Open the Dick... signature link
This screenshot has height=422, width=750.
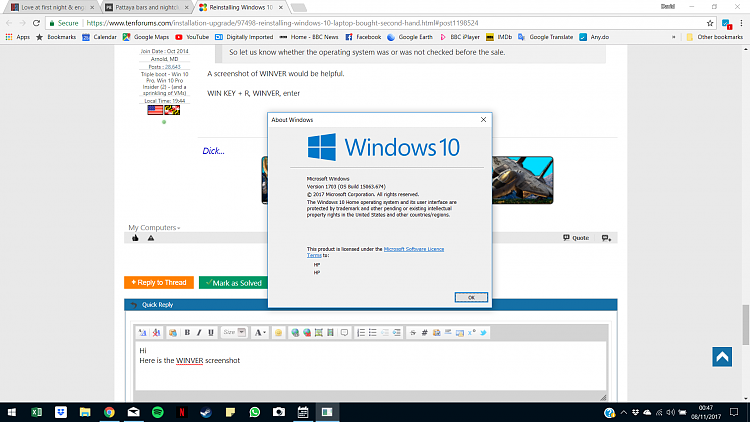(x=213, y=151)
